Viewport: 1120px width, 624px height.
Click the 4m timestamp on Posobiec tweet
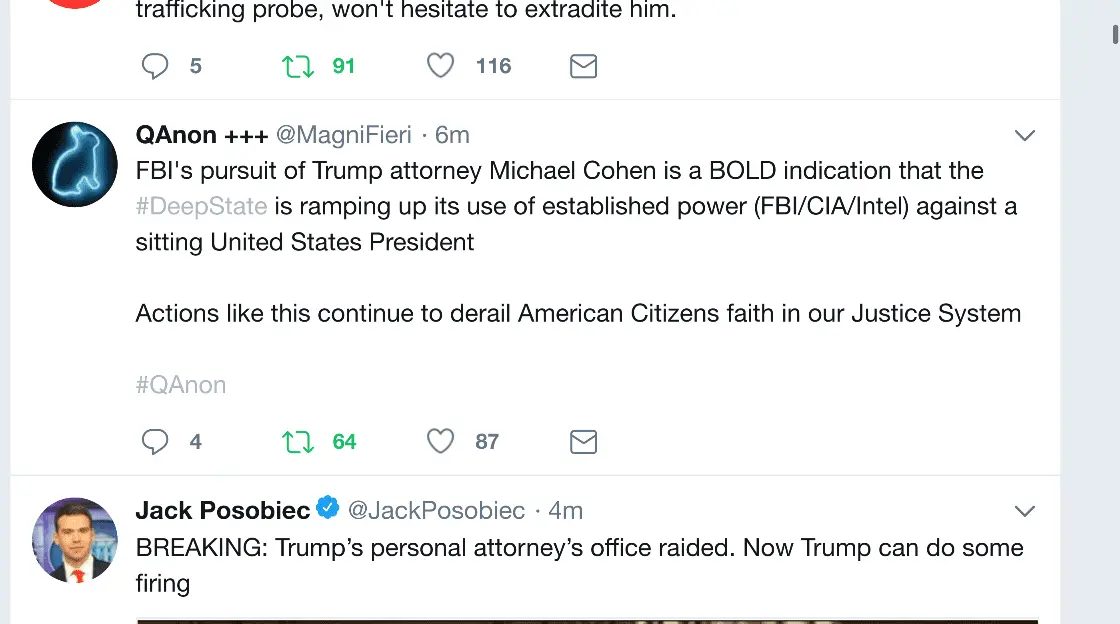tap(566, 511)
